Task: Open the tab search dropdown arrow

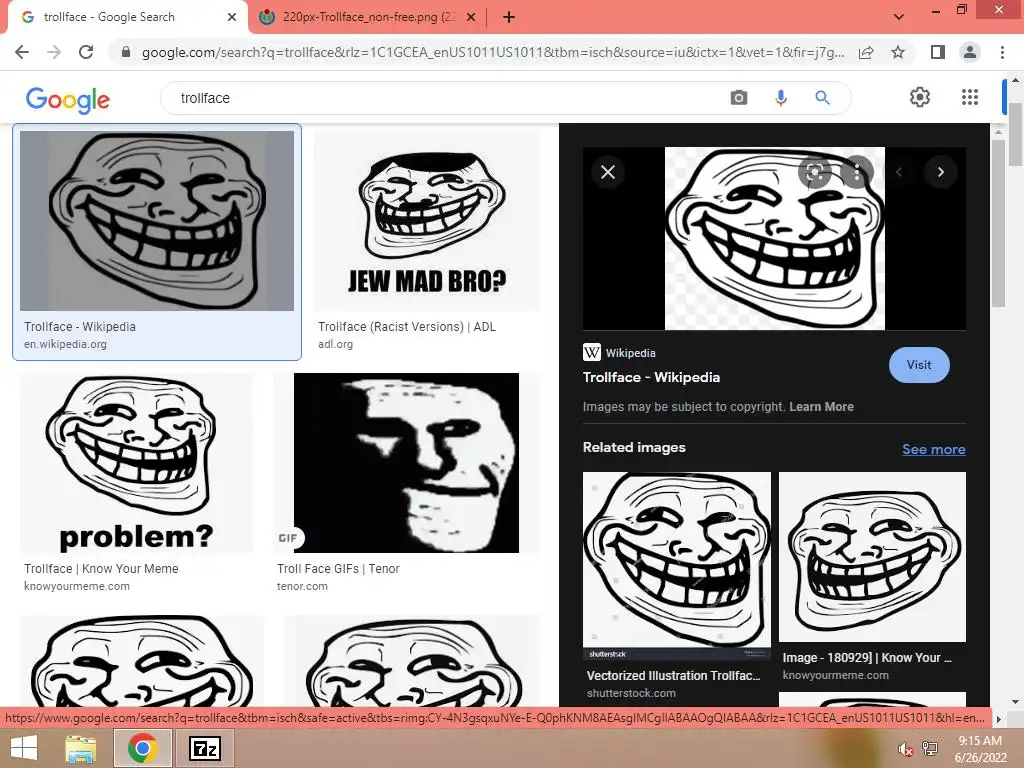Action: [x=899, y=17]
